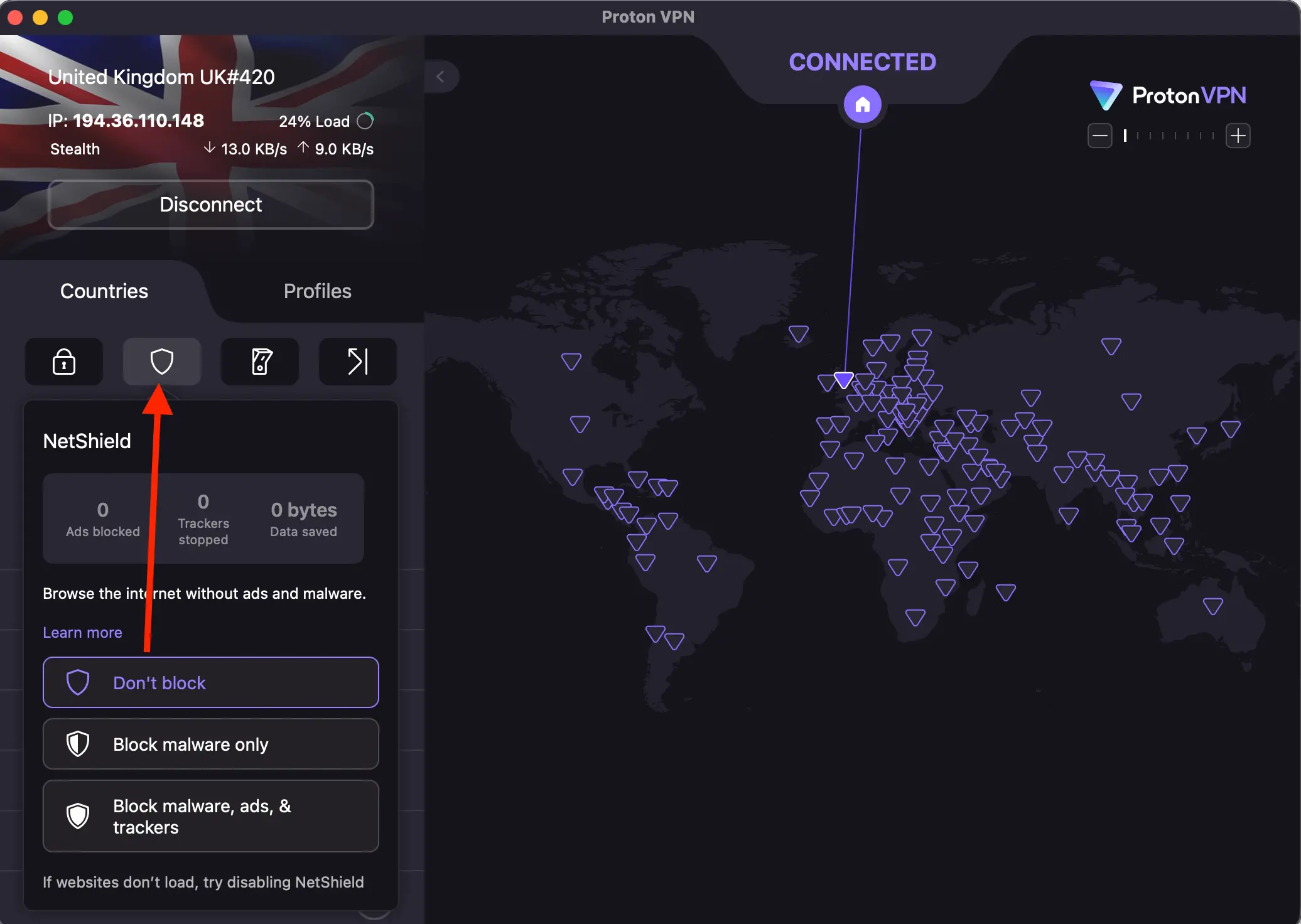This screenshot has height=924, width=1301.
Task: Enable Block malware only
Action: 210,744
